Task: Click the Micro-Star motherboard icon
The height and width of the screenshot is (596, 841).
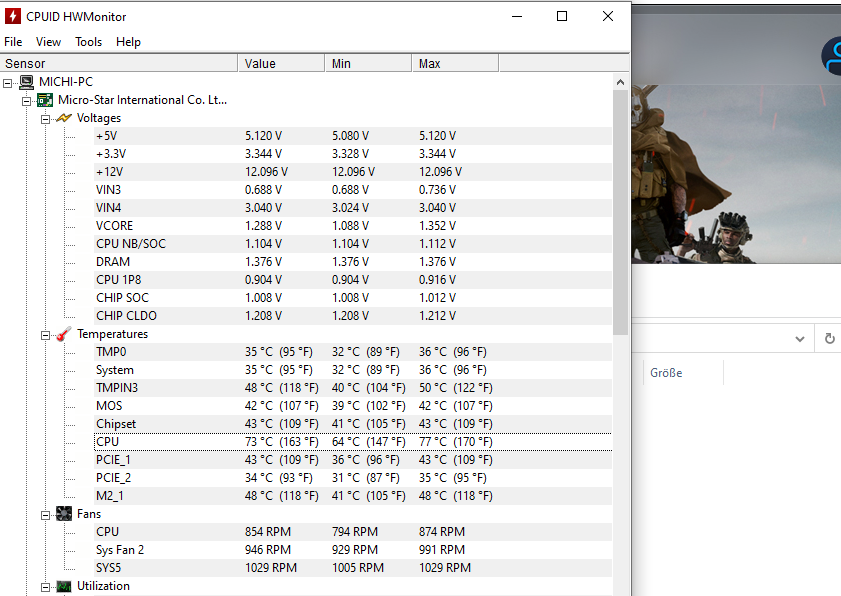Action: (x=45, y=100)
